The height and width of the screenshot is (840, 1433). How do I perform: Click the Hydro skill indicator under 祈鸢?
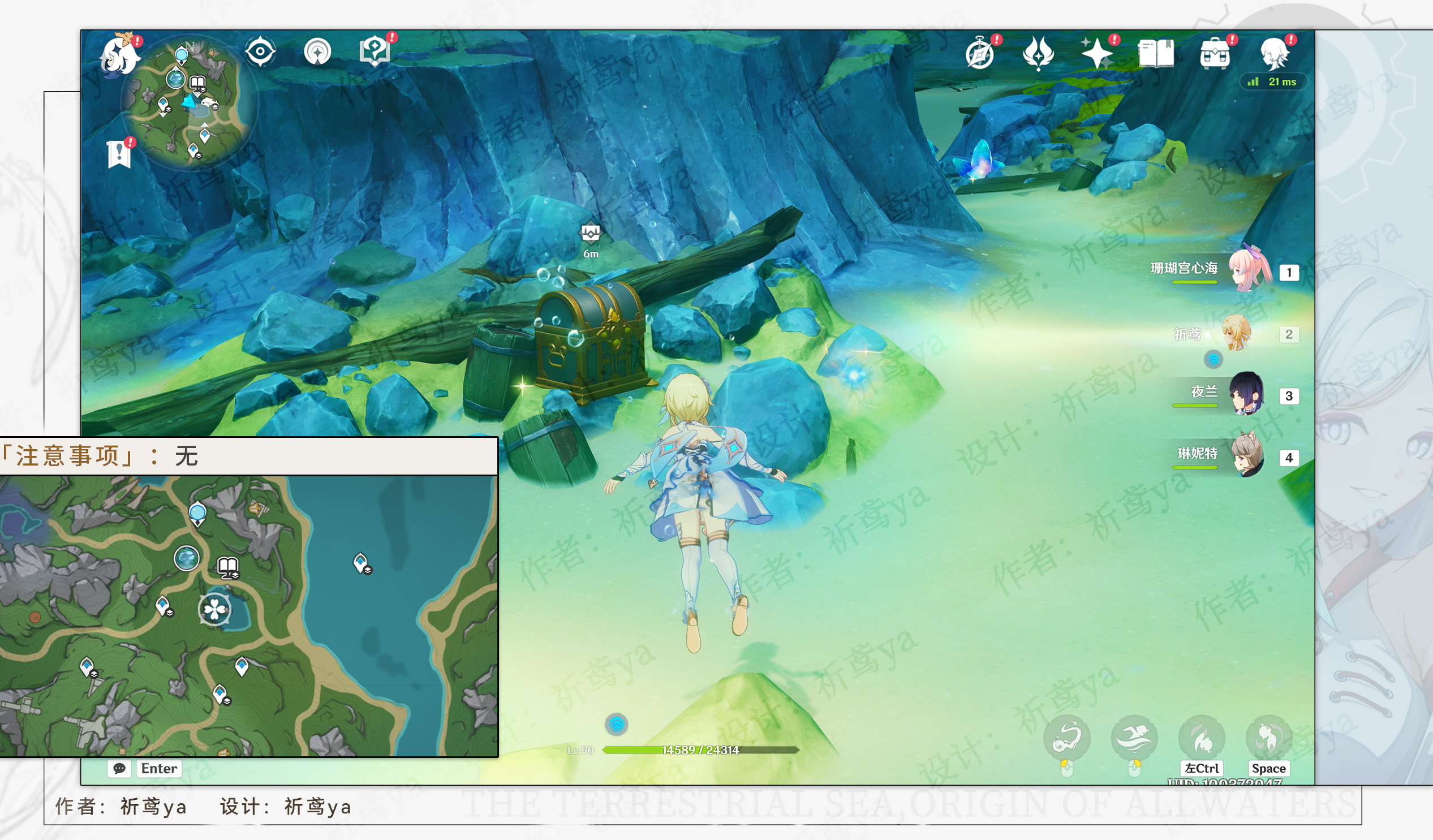click(x=1213, y=359)
